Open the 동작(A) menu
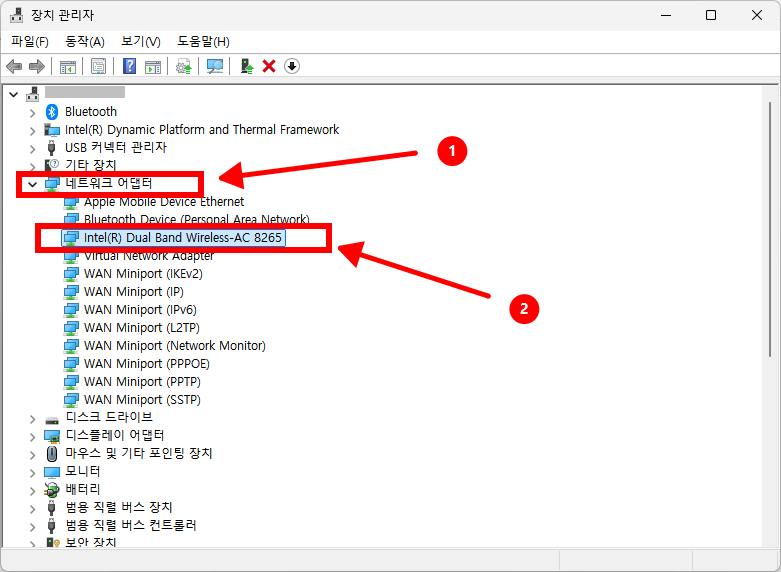Viewport: 781px width, 572px height. pyautogui.click(x=85, y=41)
